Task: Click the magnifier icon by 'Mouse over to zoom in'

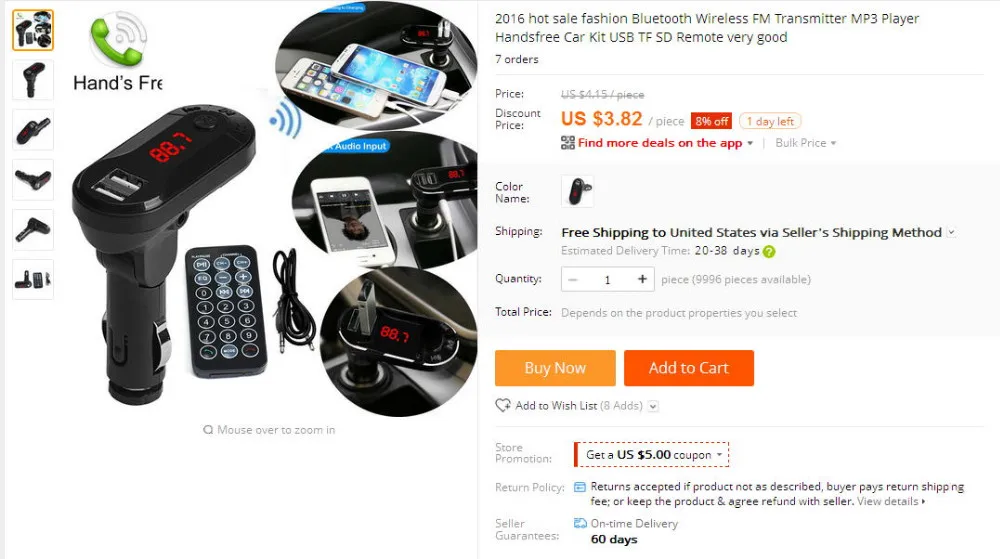Action: coord(208,430)
